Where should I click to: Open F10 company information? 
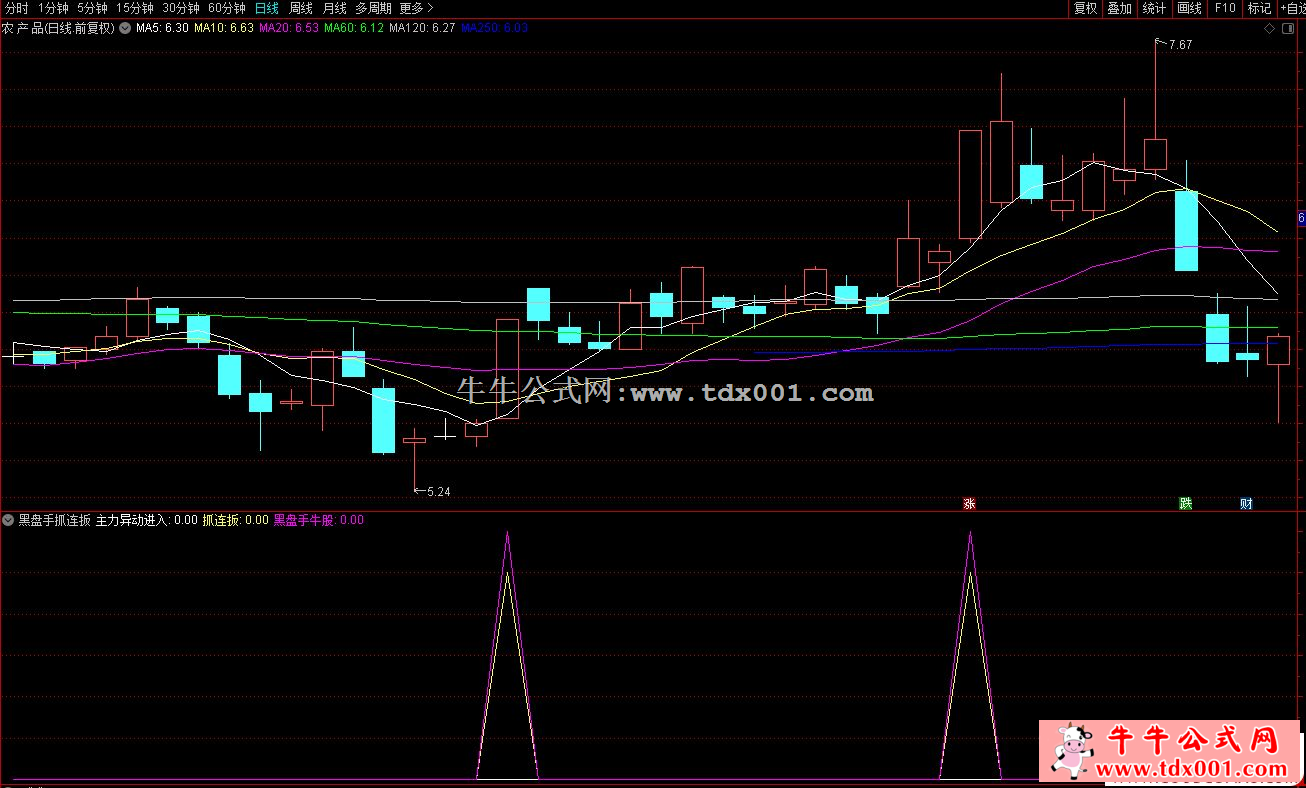tap(1224, 8)
